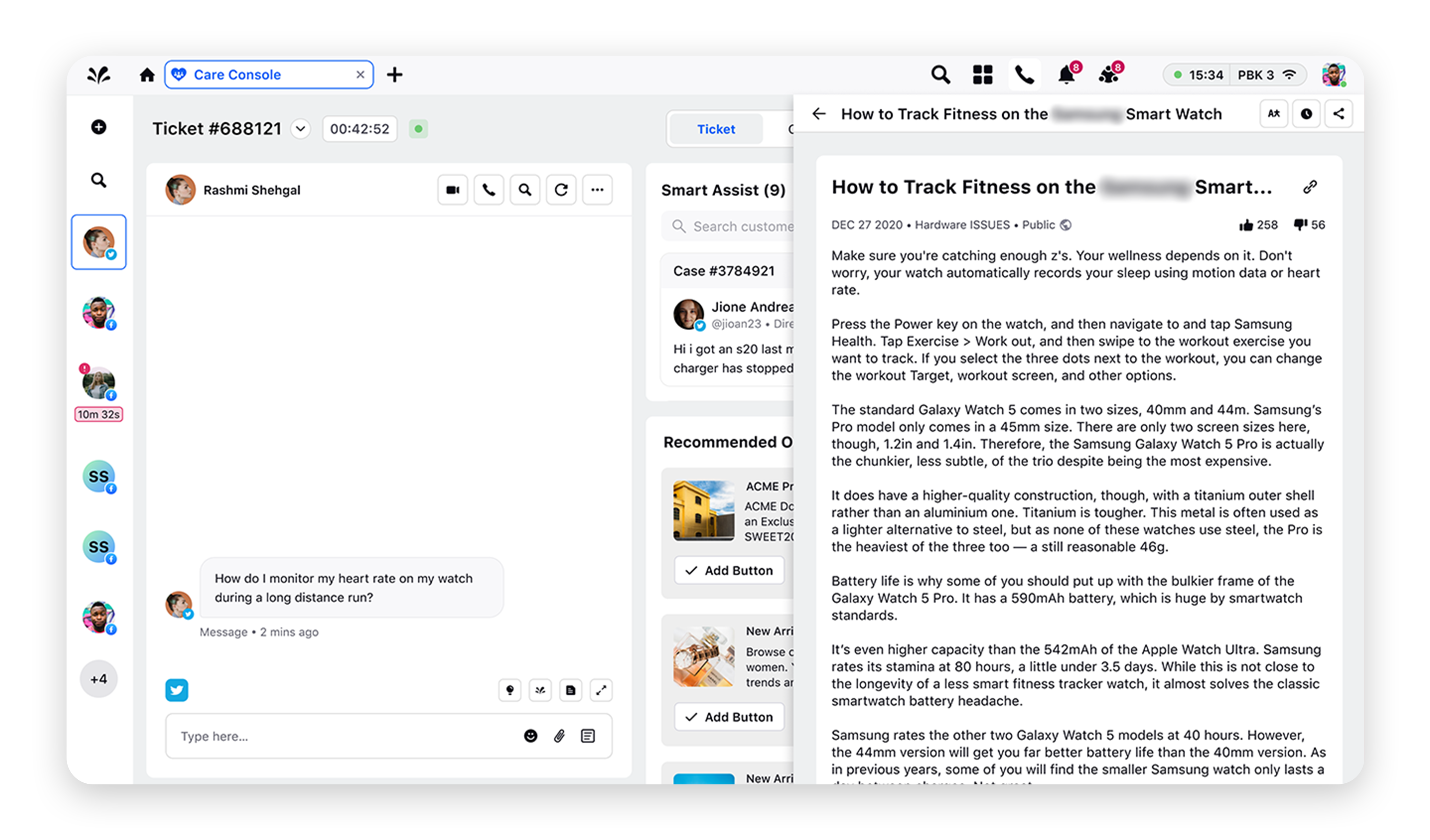
Task: Click Add Button under the ACME promotion
Action: (x=729, y=570)
